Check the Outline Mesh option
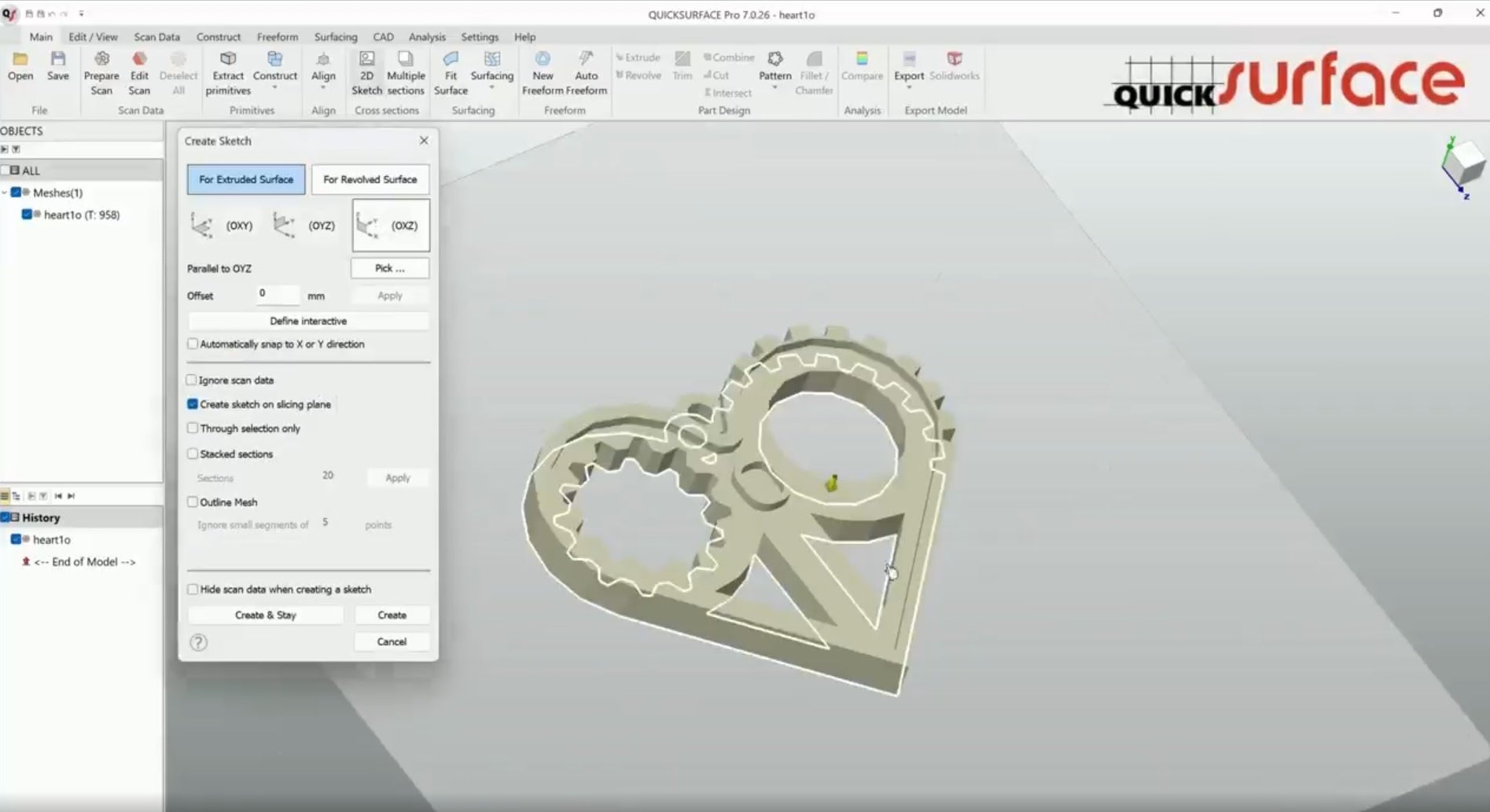The width and height of the screenshot is (1490, 812). tap(193, 502)
